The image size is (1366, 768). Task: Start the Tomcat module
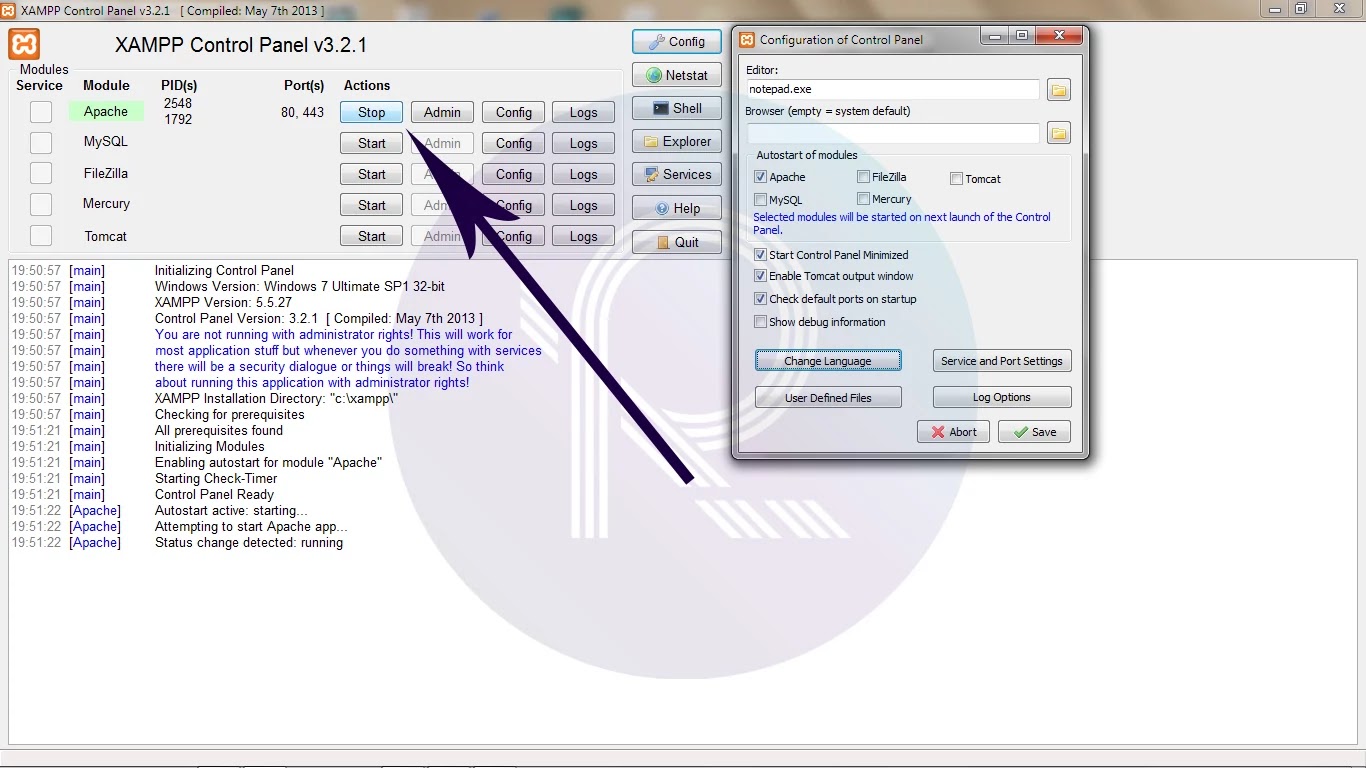[371, 237]
